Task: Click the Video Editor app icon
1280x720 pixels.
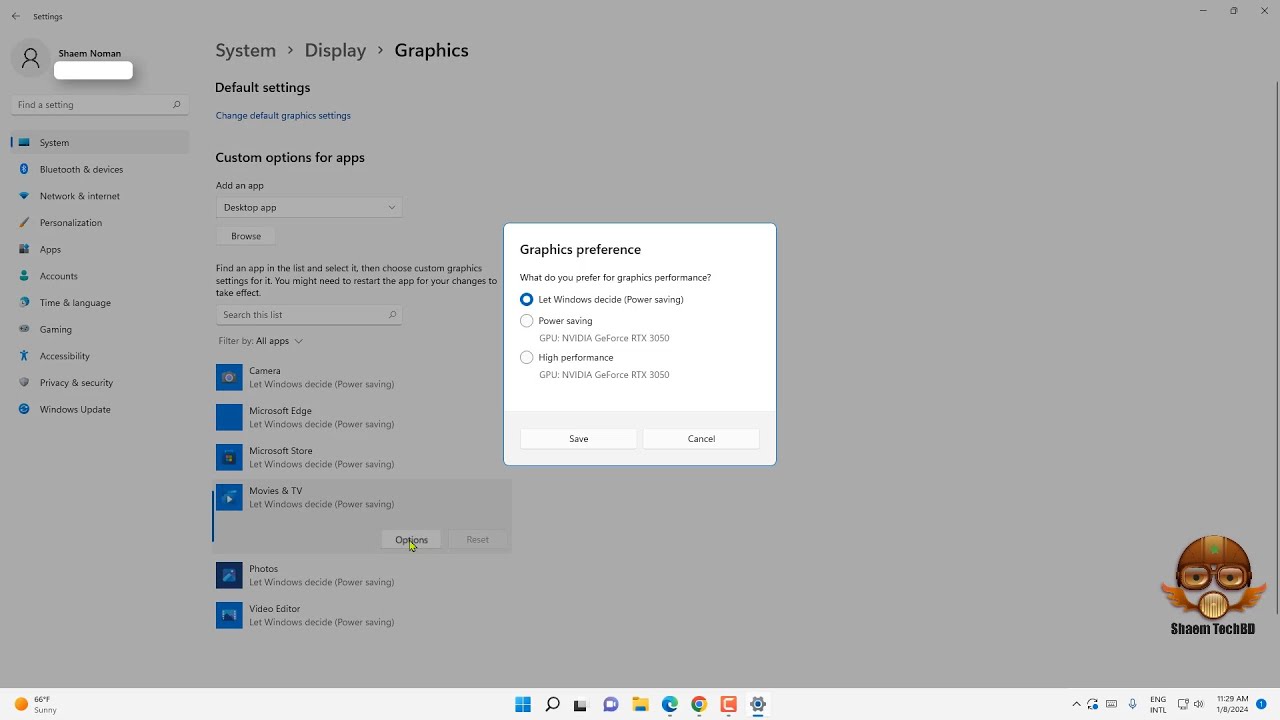Action: pos(229,615)
